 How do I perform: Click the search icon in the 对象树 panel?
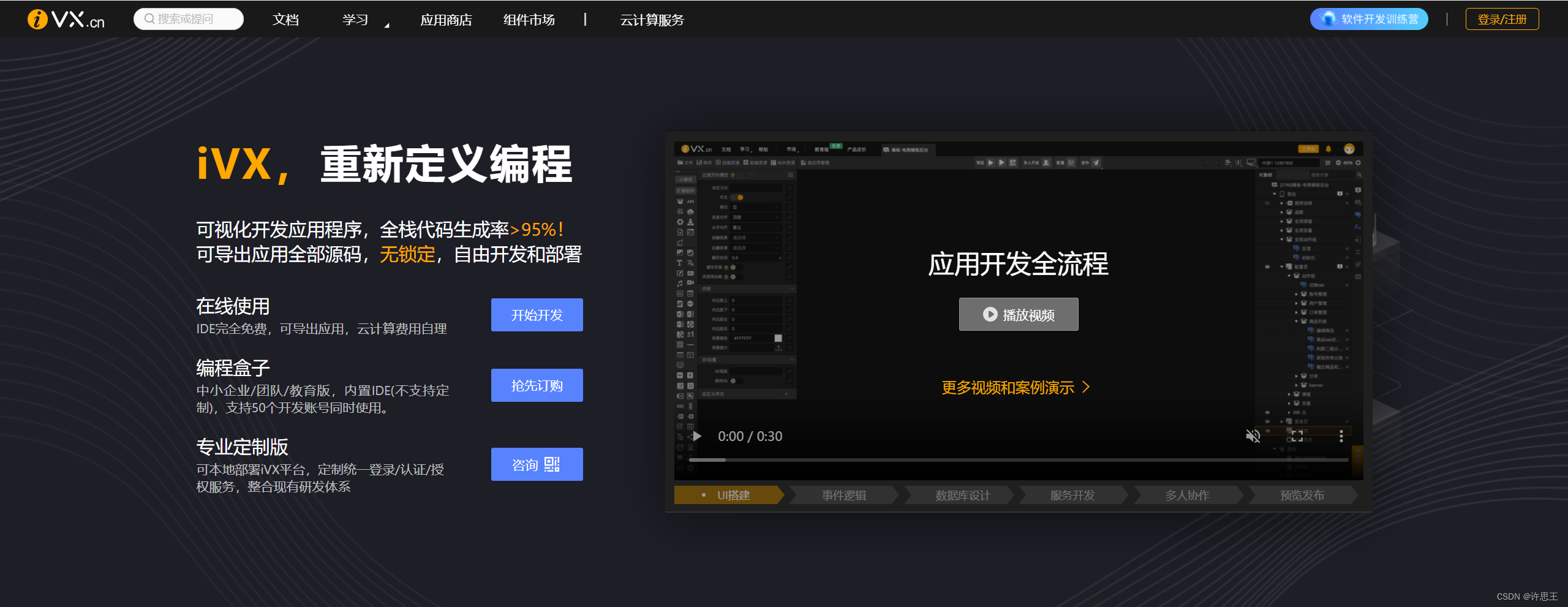[1360, 175]
